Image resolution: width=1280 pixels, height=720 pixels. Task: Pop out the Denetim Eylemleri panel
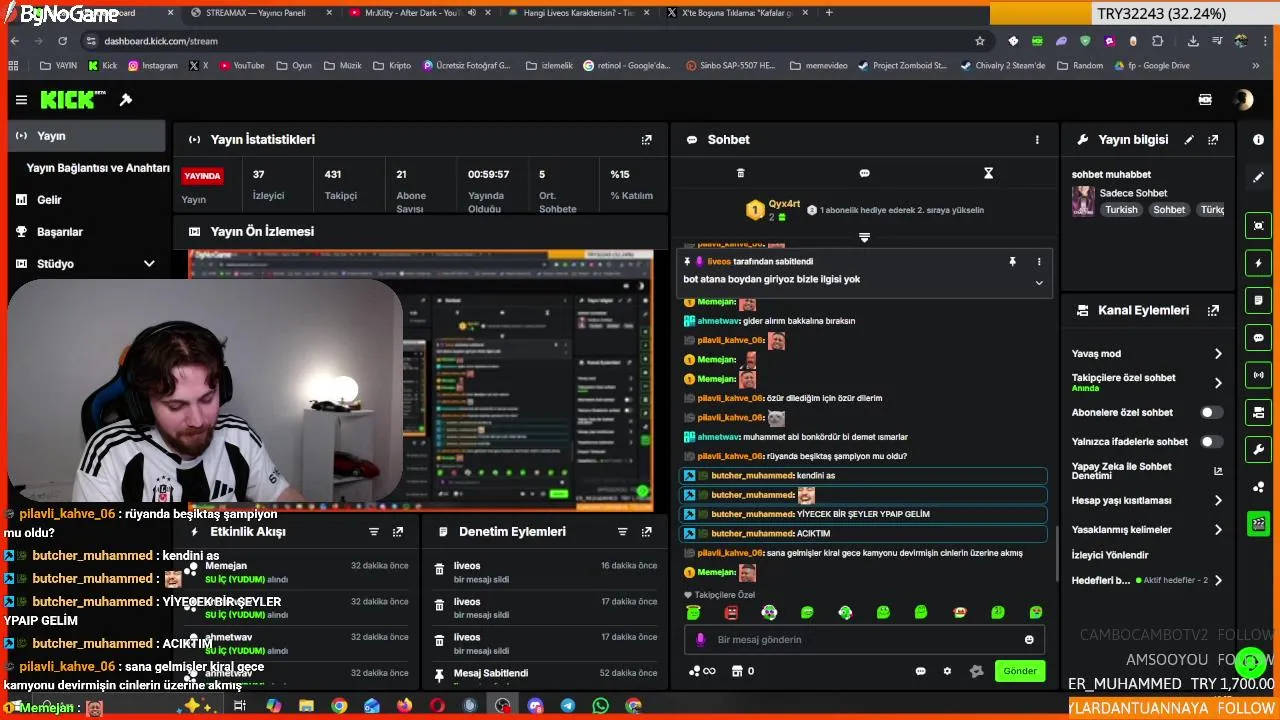point(646,532)
